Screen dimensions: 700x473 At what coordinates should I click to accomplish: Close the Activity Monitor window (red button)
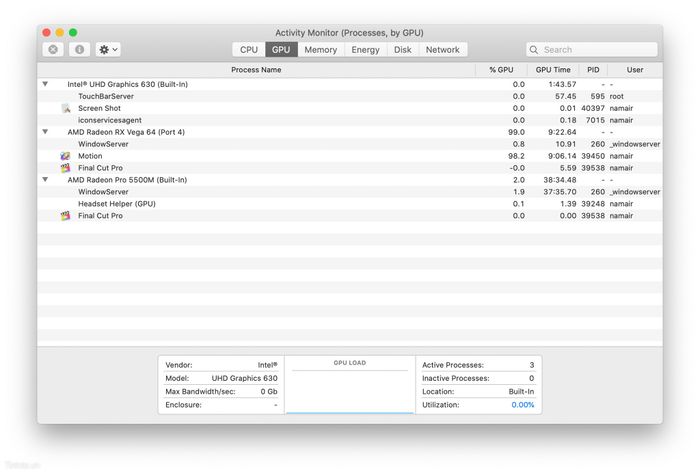point(46,33)
